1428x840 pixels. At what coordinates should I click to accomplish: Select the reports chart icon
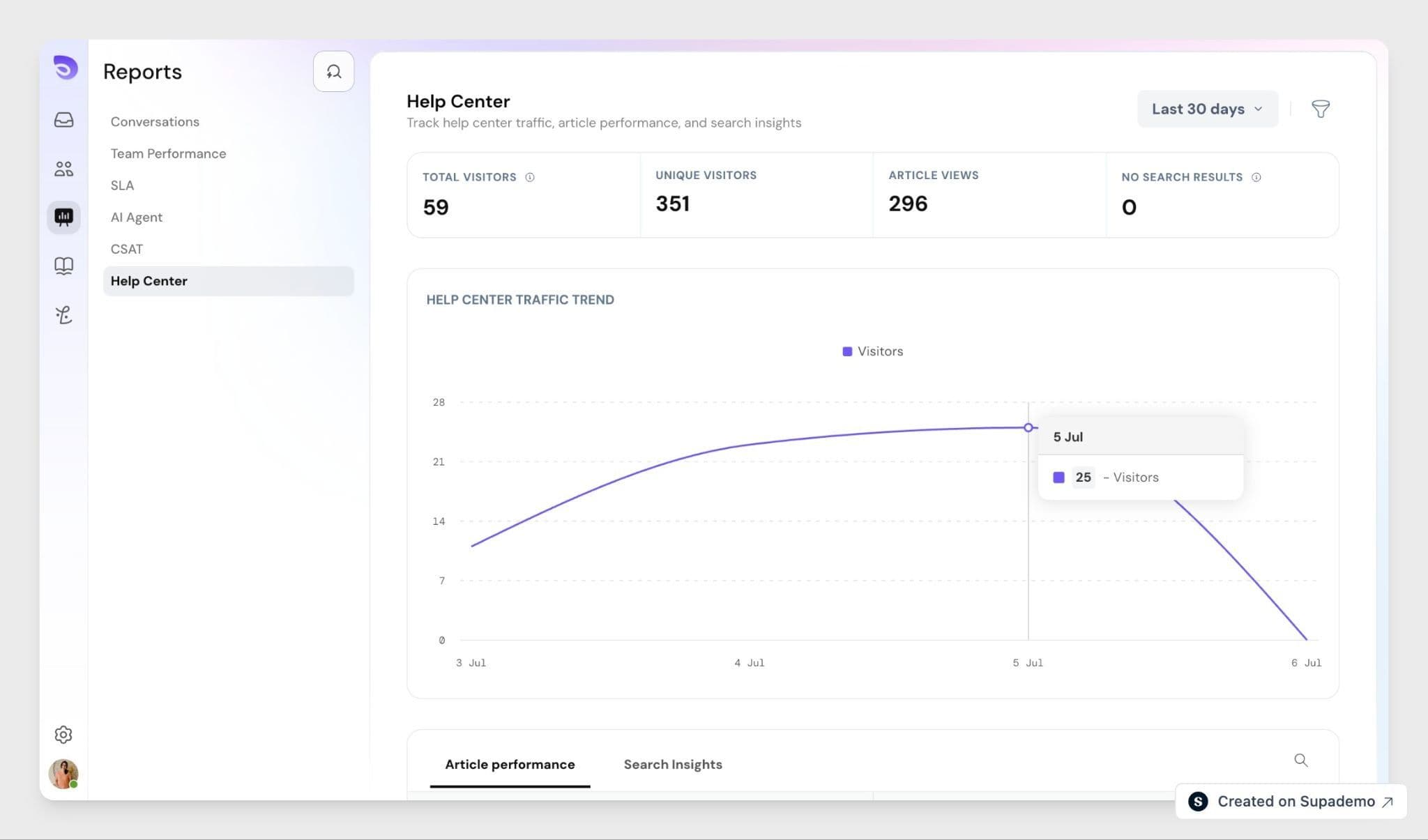[63, 217]
